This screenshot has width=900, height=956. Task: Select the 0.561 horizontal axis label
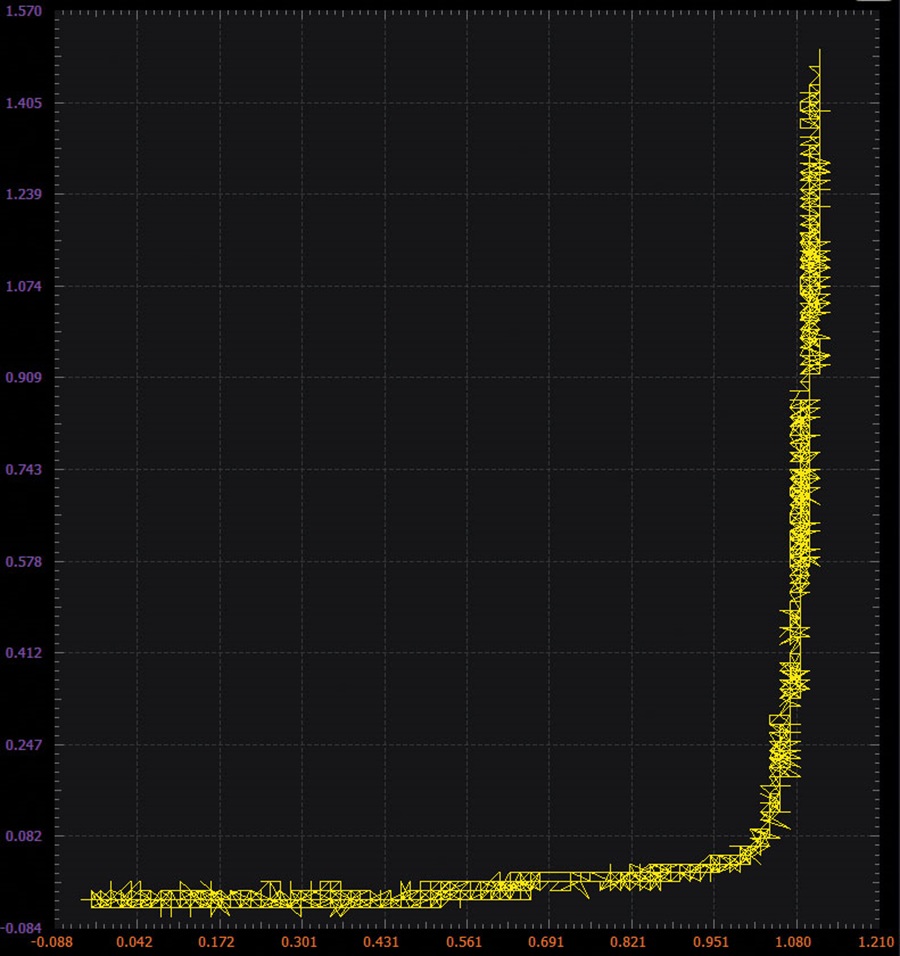point(464,943)
